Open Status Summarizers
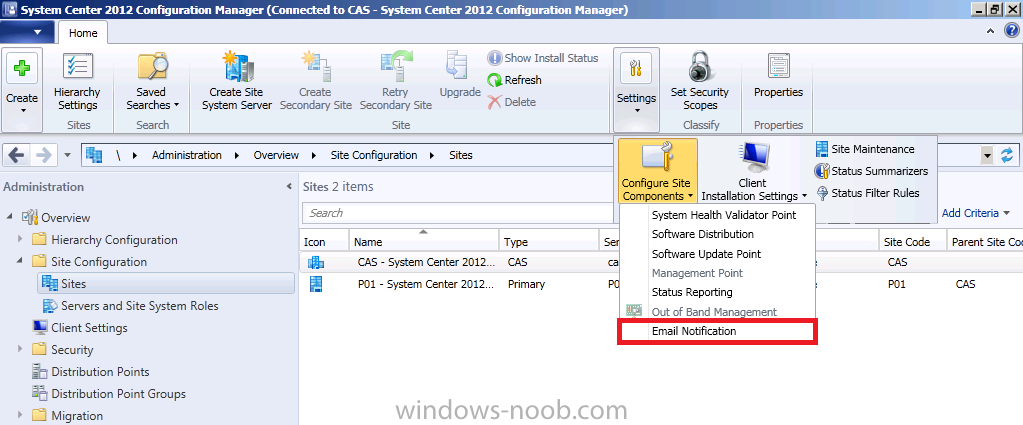Viewport: 1023px width, 425px height. 871,171
